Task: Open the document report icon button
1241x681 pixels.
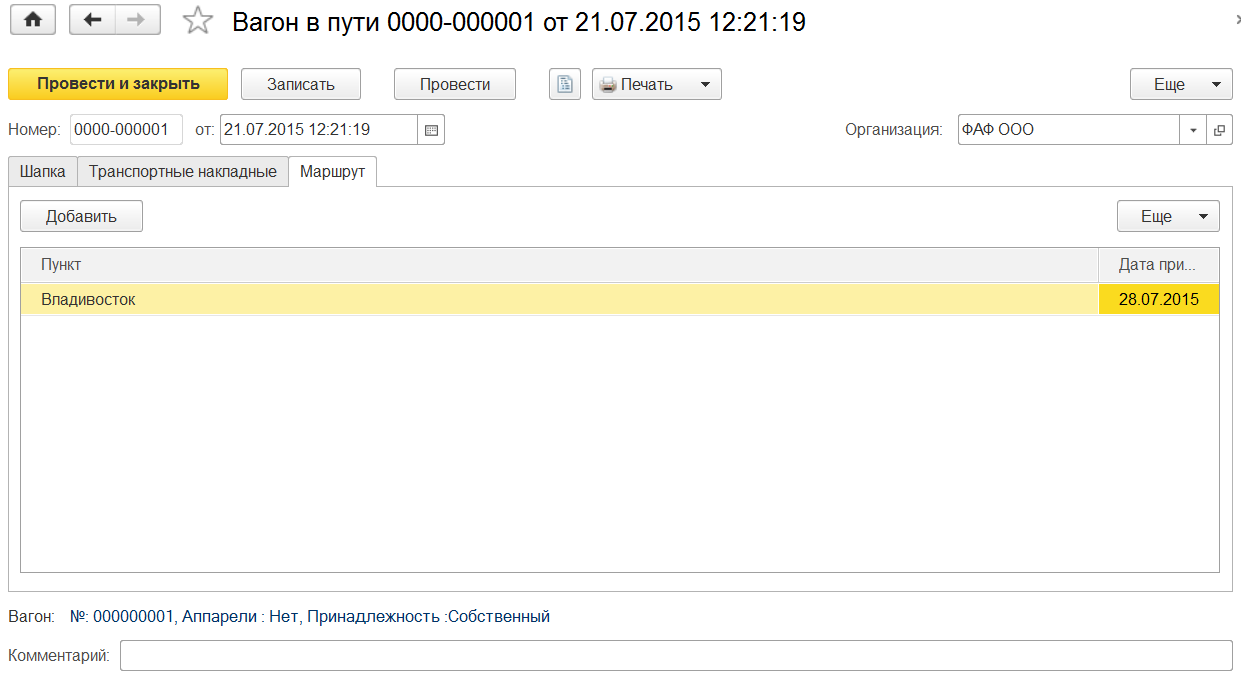Action: [x=565, y=85]
